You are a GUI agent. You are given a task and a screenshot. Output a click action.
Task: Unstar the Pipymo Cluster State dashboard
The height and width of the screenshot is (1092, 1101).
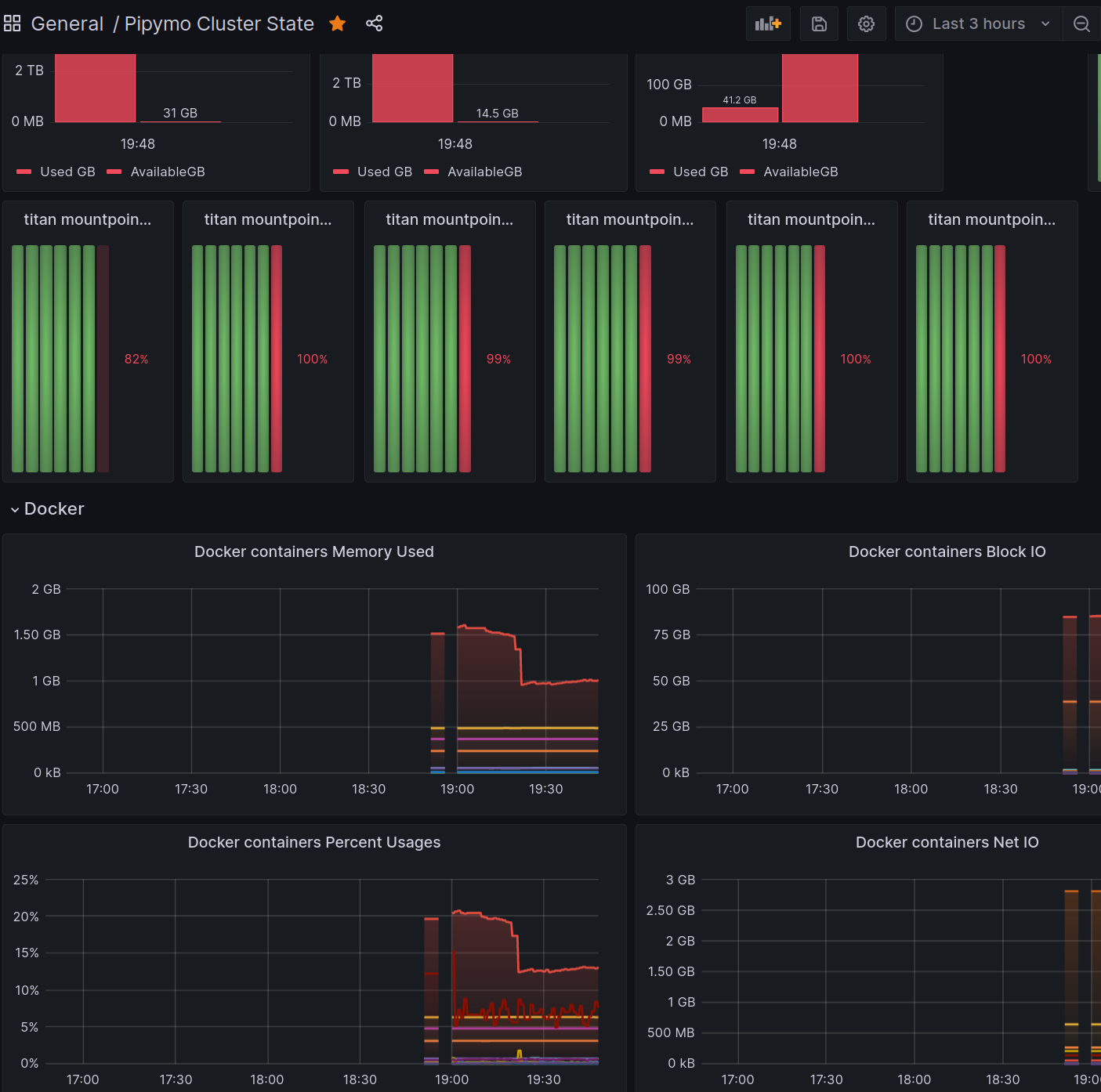tap(338, 24)
